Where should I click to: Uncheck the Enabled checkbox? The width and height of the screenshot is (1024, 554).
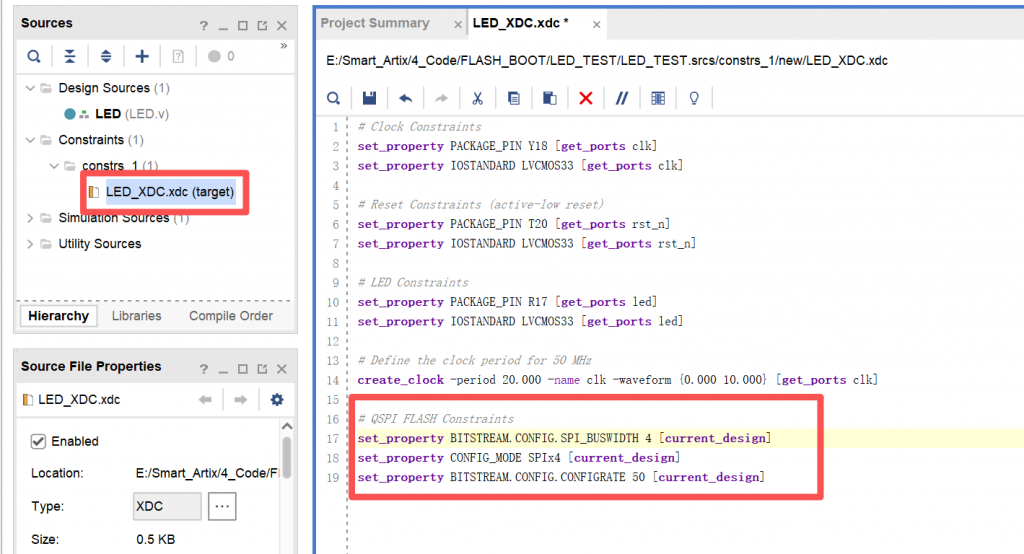point(39,441)
